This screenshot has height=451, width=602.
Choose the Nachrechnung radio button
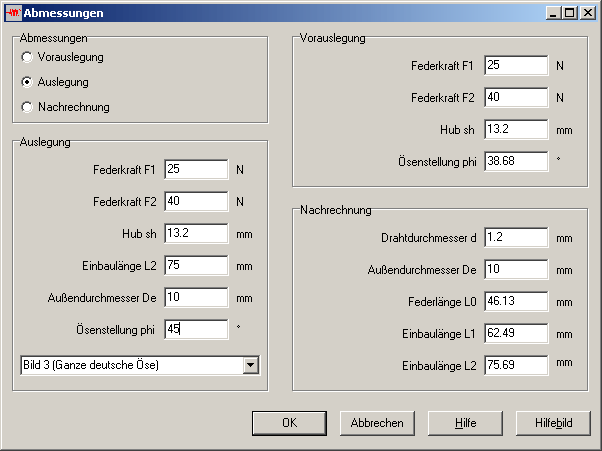tap(27, 107)
